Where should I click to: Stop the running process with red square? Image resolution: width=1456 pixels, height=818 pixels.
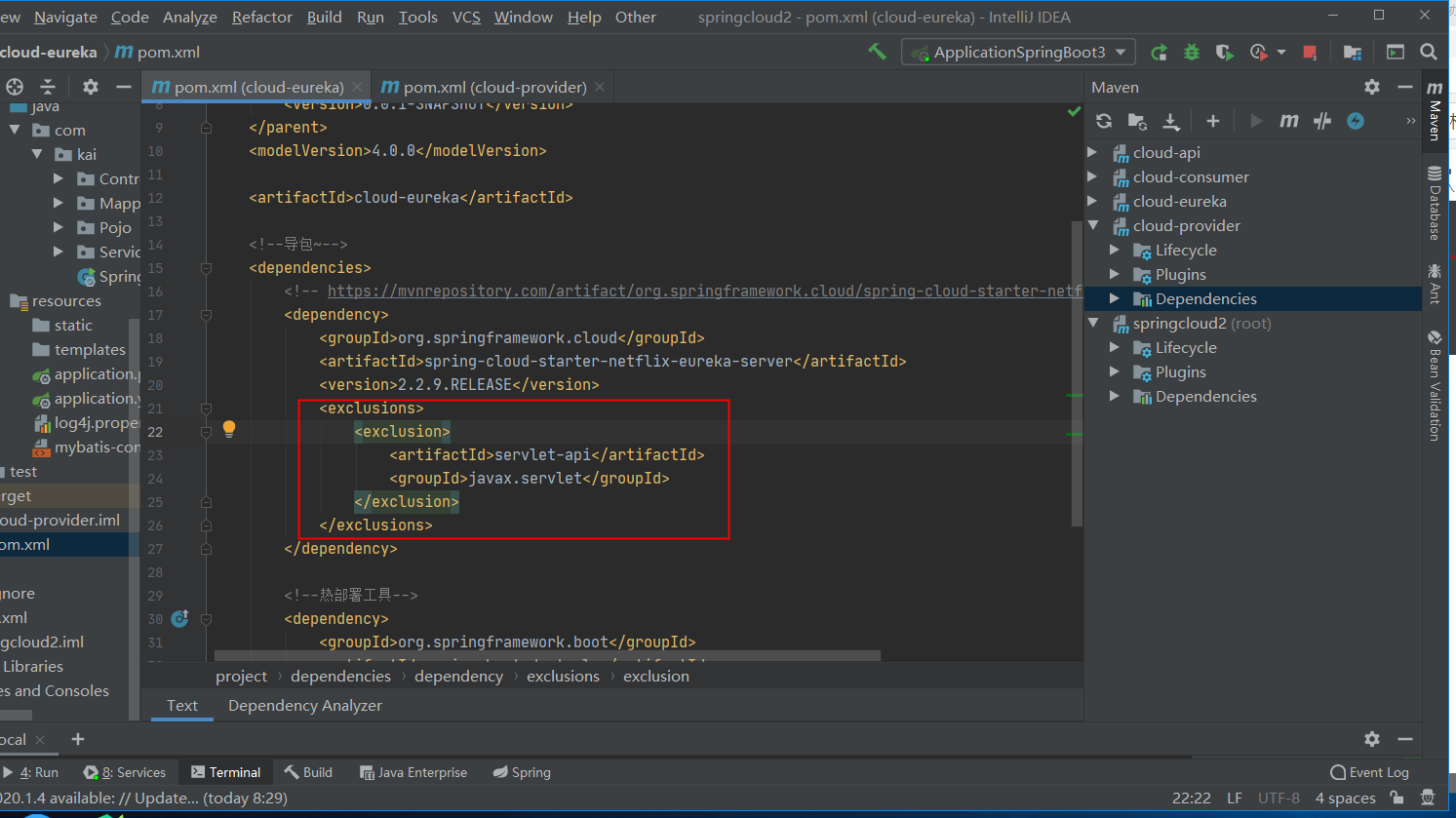1310,53
